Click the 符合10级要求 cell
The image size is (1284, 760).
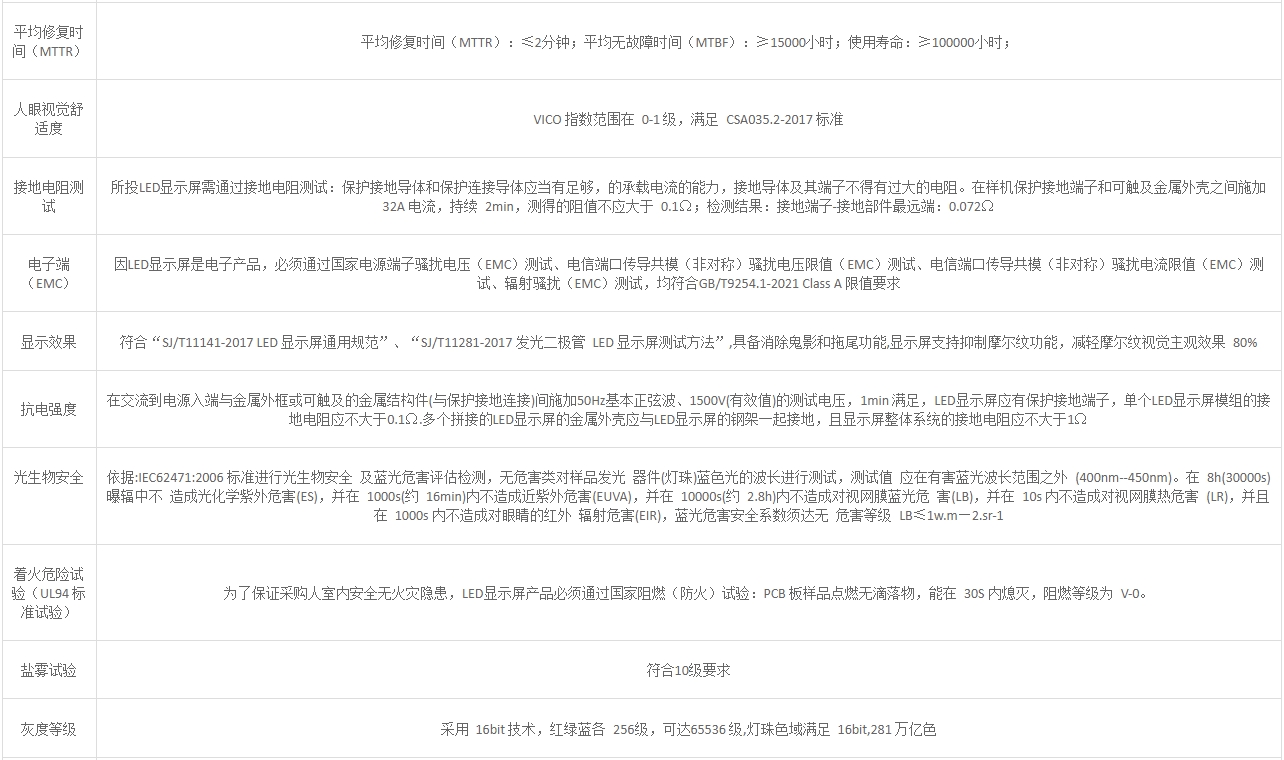[688, 670]
